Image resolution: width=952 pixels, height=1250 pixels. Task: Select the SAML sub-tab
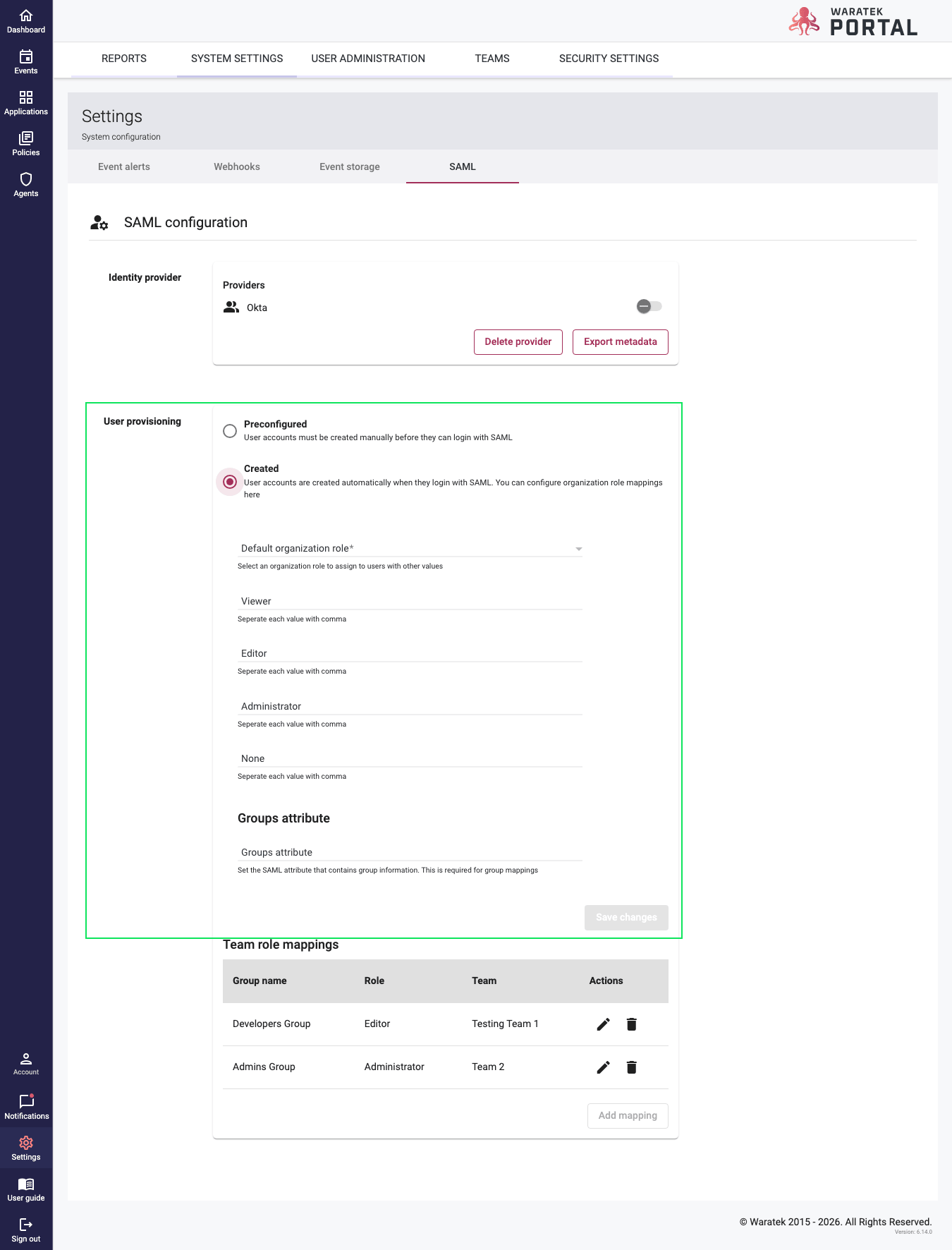pyautogui.click(x=463, y=166)
